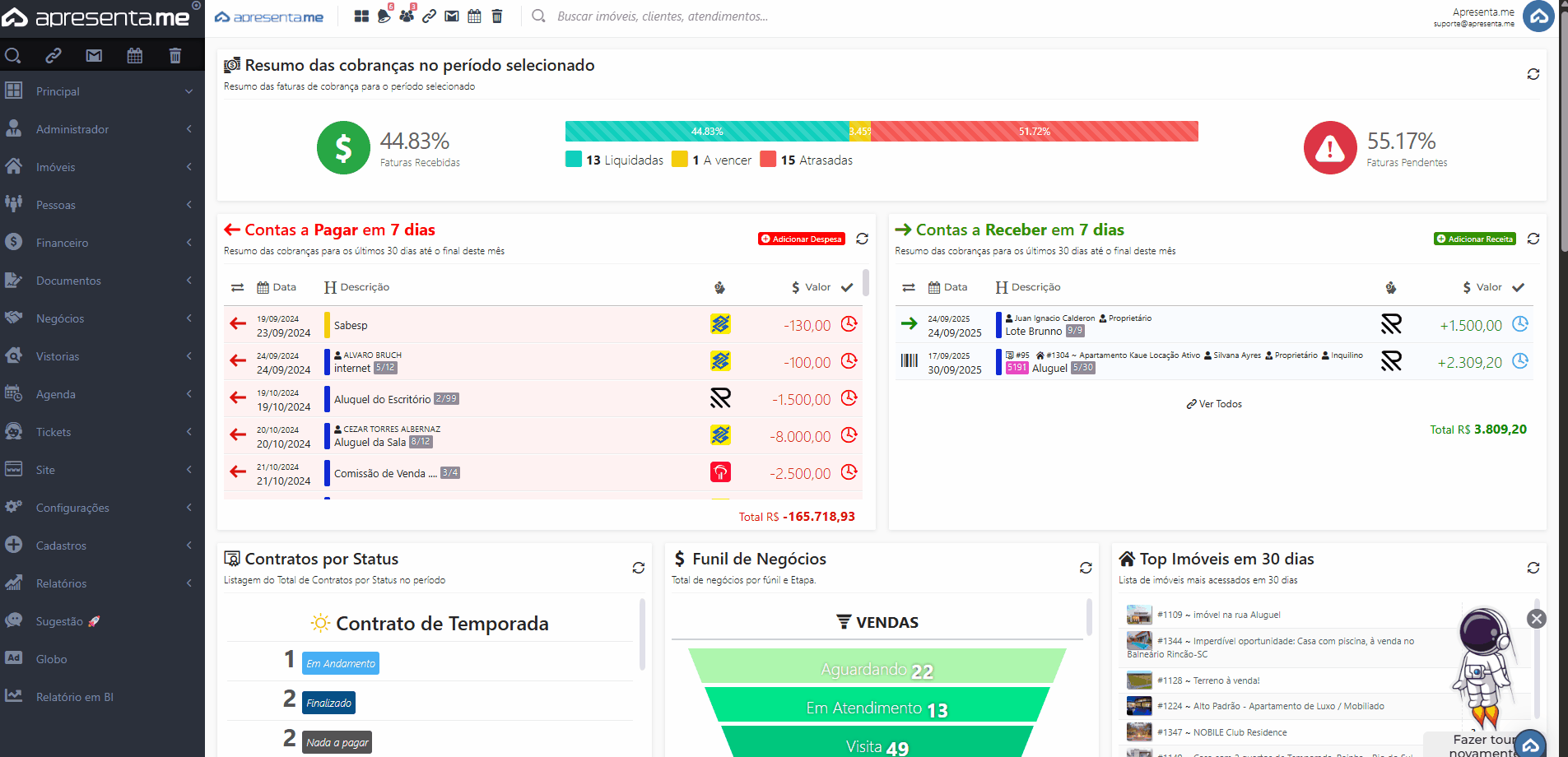Refresh the Resumo das cobranças panel
Screen dimensions: 1568x757
pyautogui.click(x=1534, y=74)
